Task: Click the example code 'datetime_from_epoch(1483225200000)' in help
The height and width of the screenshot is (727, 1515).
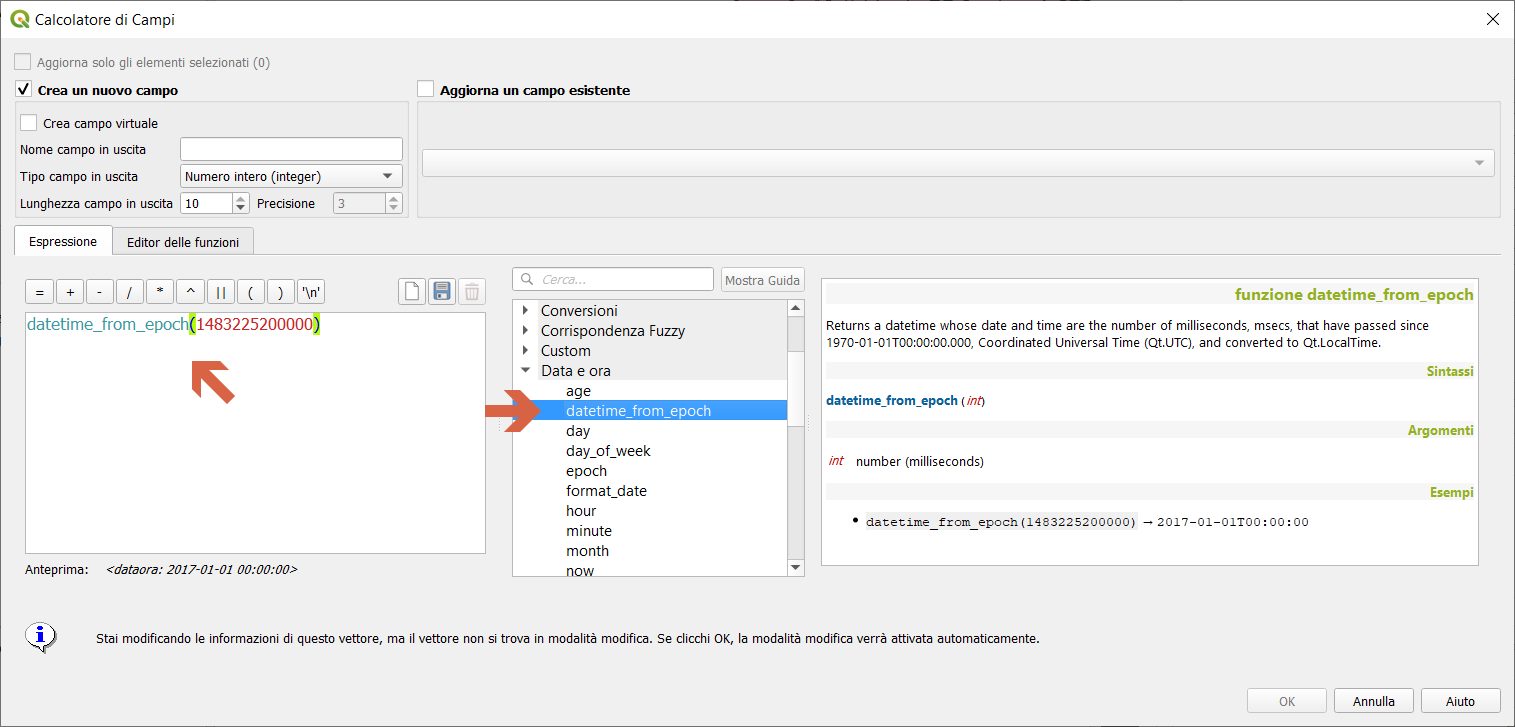Action: click(x=1001, y=522)
